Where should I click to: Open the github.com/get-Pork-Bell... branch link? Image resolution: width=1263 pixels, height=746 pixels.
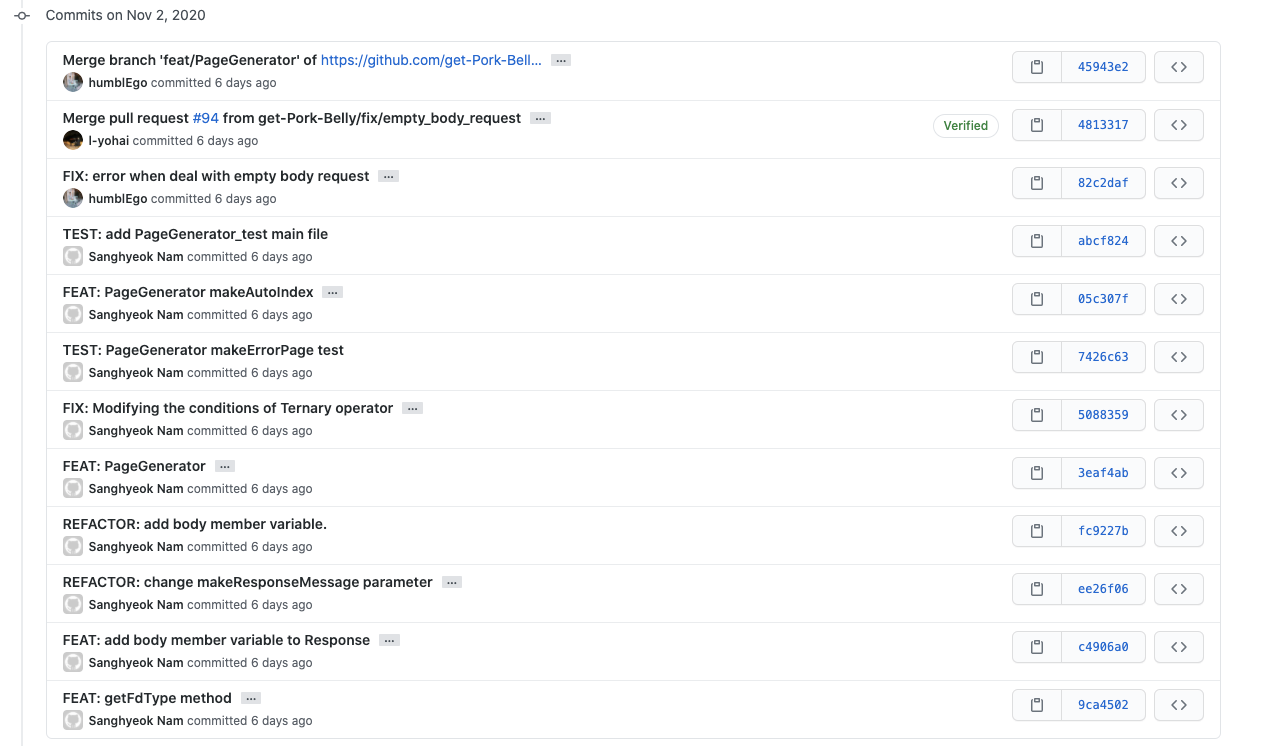[x=431, y=60]
